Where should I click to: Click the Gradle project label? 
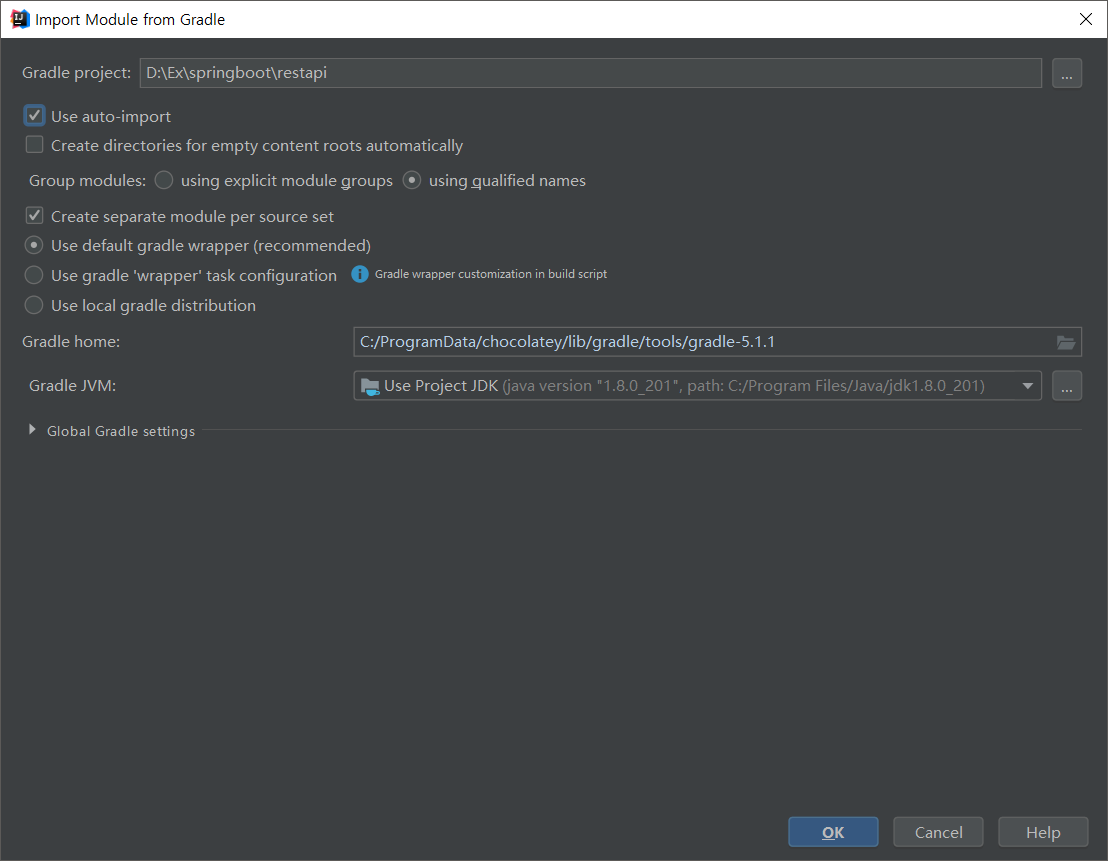pos(76,73)
